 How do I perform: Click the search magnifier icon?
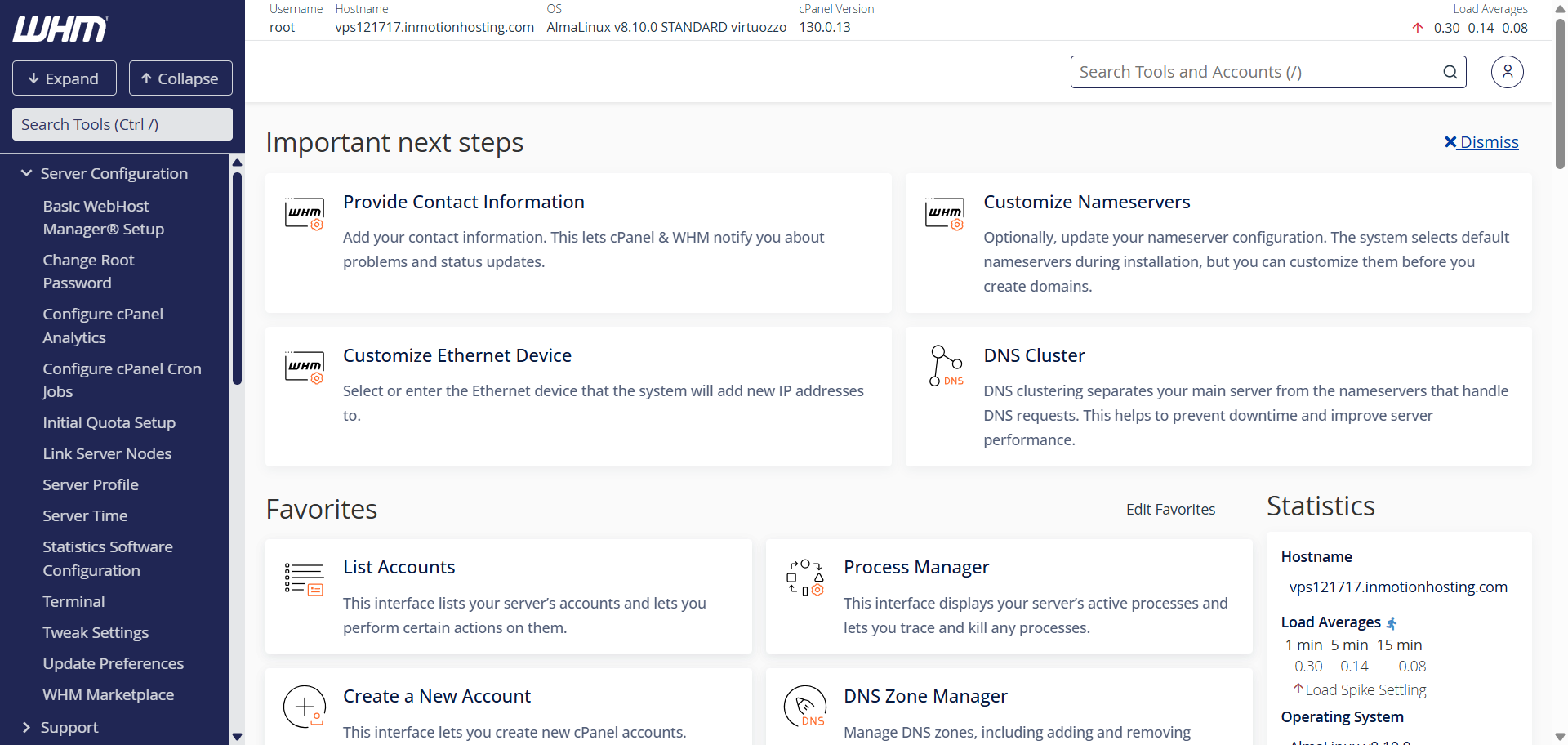coord(1450,72)
